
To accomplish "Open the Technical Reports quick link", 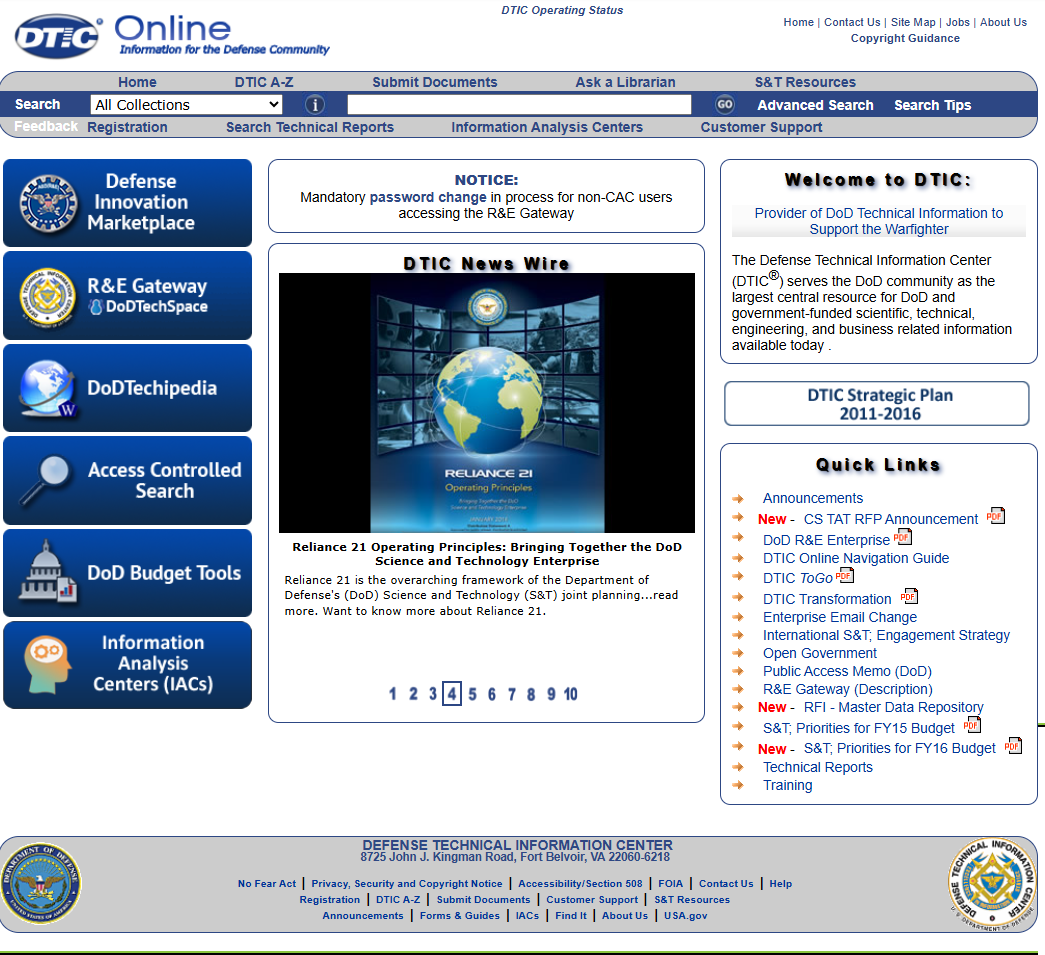I will pyautogui.click(x=818, y=767).
